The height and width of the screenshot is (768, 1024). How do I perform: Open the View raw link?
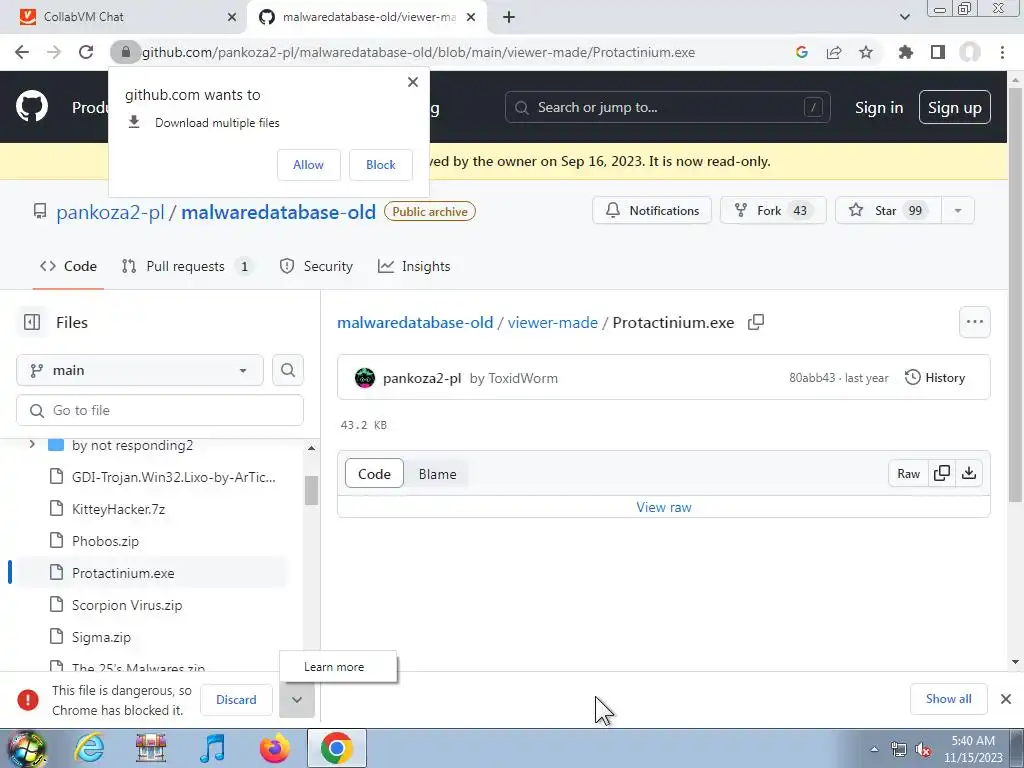point(664,507)
